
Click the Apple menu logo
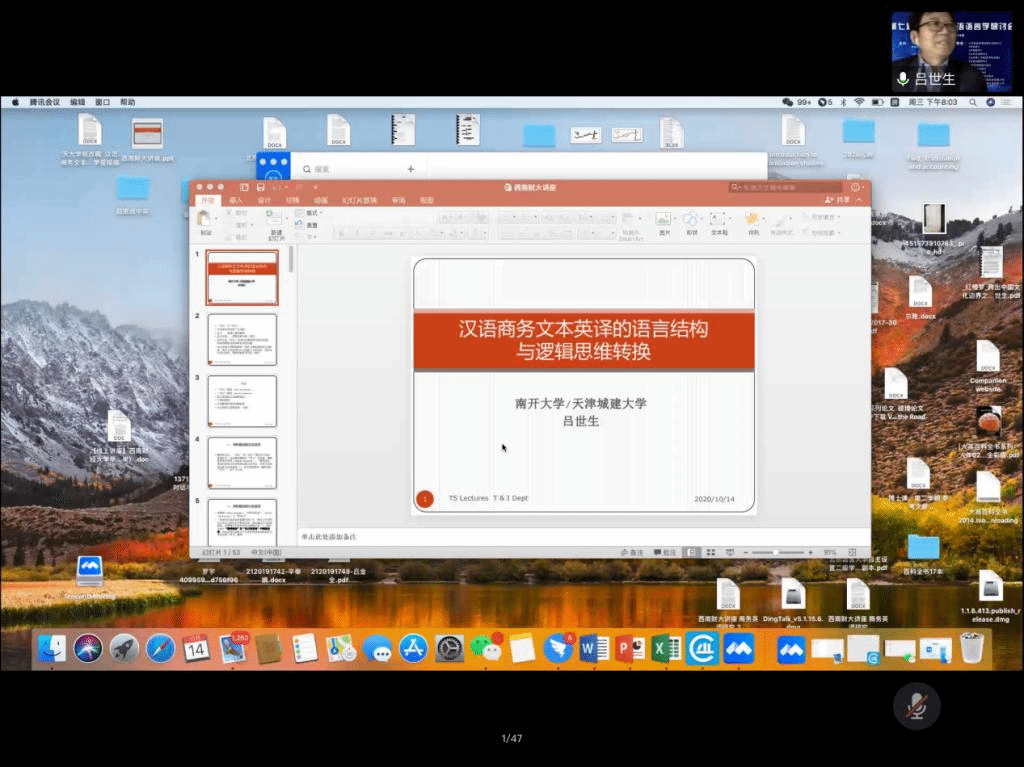click(x=14, y=102)
